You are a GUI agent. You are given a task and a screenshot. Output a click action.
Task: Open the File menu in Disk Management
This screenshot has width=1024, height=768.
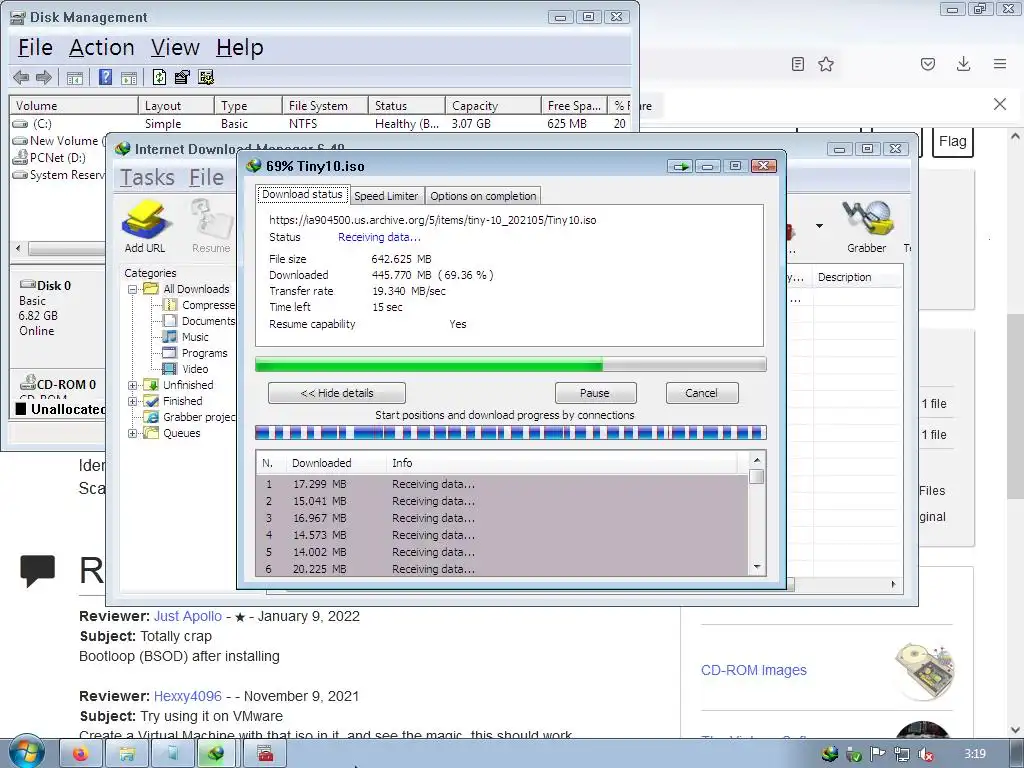click(x=35, y=47)
